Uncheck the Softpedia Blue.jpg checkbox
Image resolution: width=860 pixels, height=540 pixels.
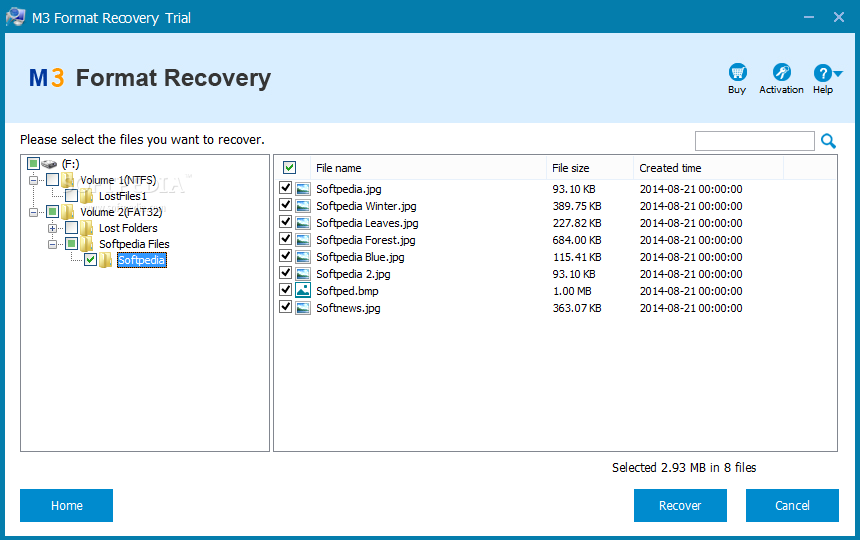[285, 256]
